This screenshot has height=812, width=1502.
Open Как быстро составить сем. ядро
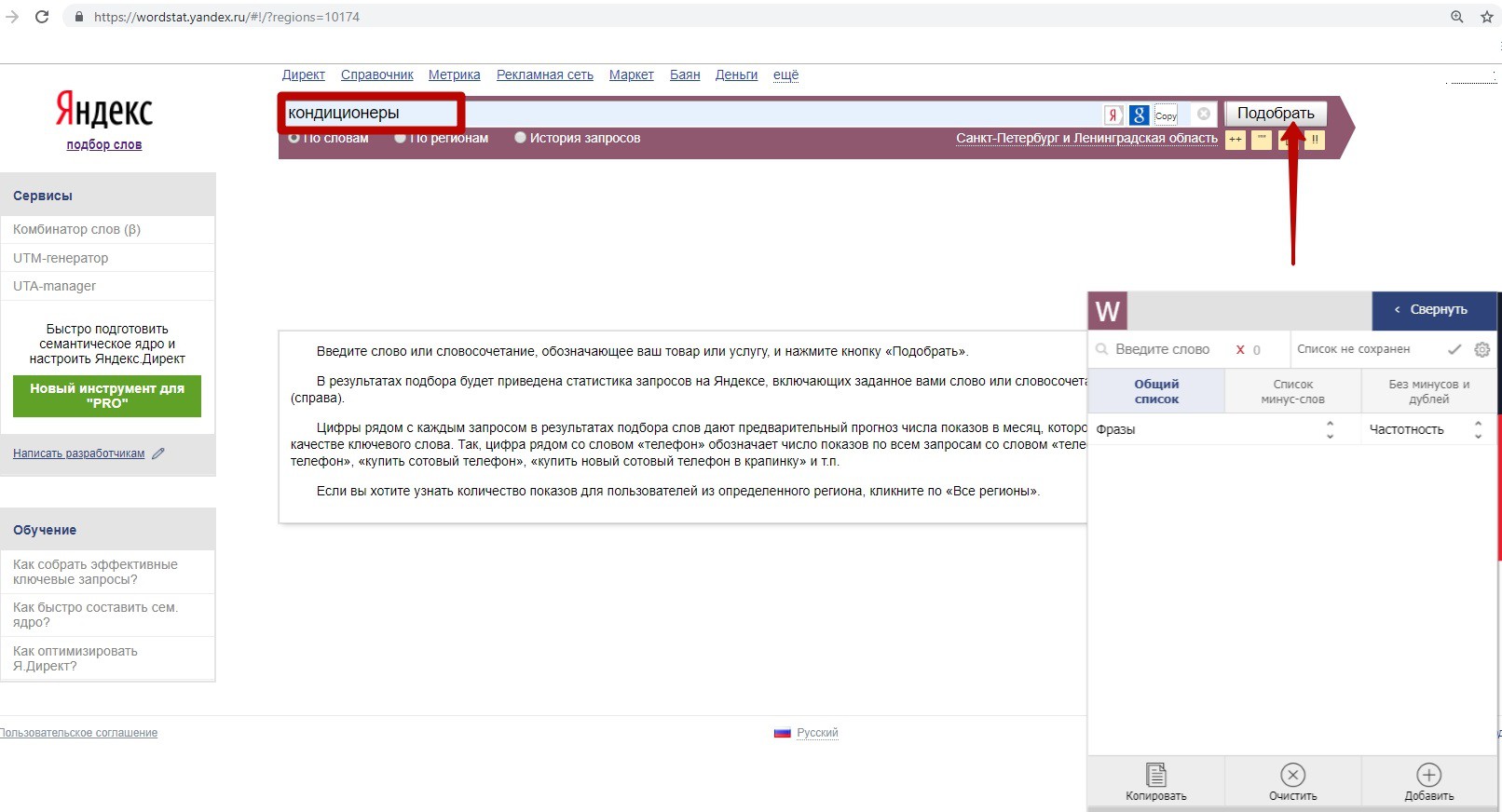pyautogui.click(x=95, y=615)
